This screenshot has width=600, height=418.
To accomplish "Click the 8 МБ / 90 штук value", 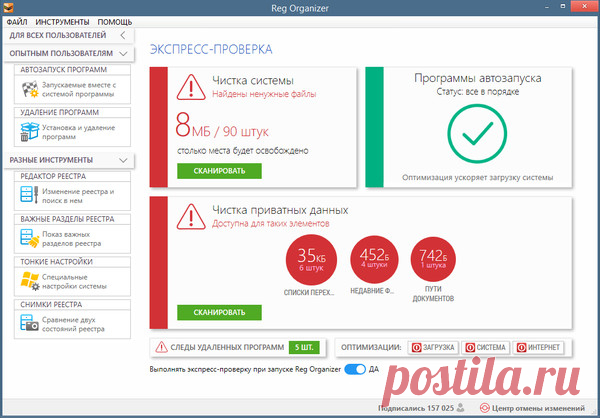I will click(222, 127).
